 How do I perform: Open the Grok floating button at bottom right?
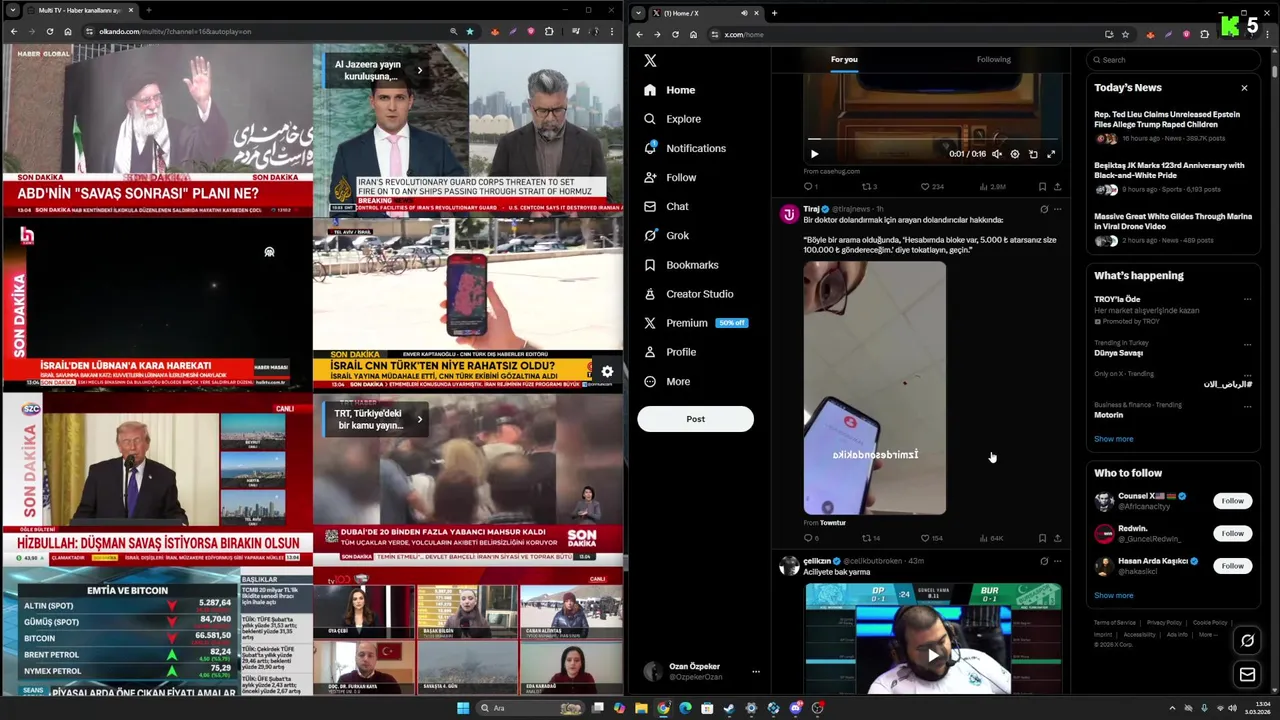(1247, 641)
